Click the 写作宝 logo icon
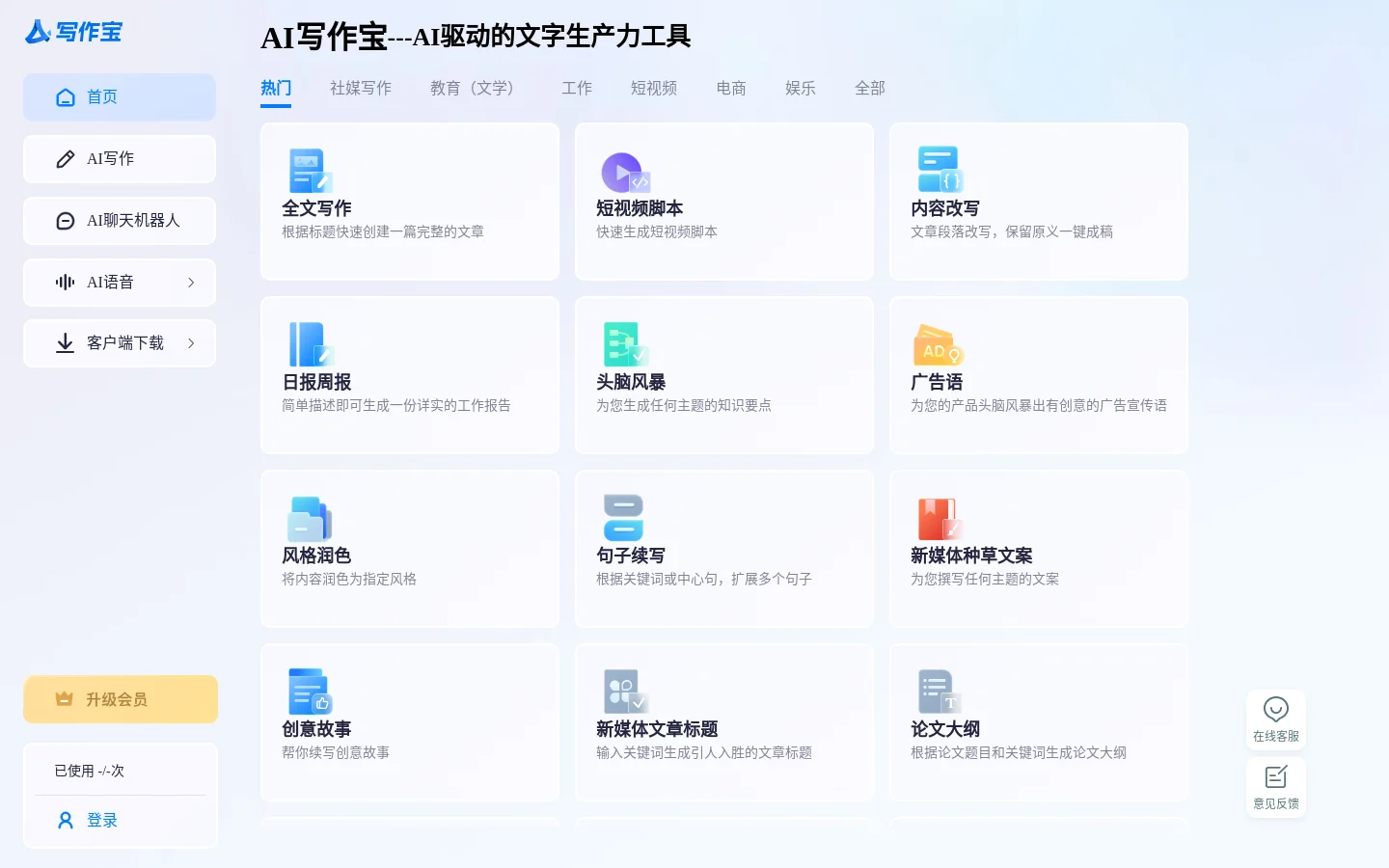1389x868 pixels. pos(38,32)
